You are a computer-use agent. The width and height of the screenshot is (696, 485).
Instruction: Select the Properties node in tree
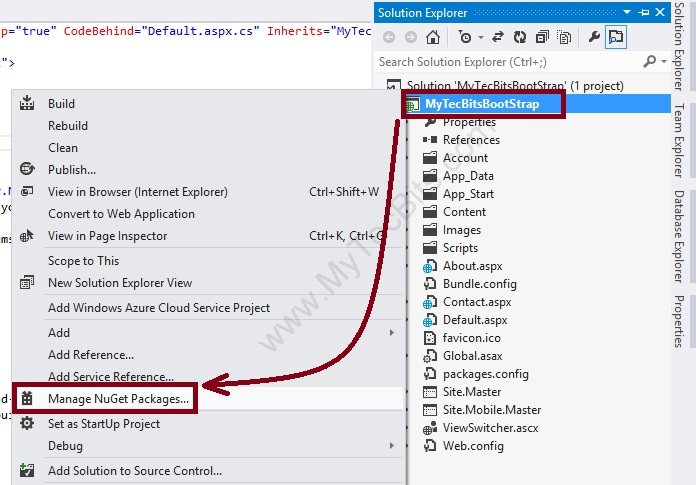coord(469,122)
